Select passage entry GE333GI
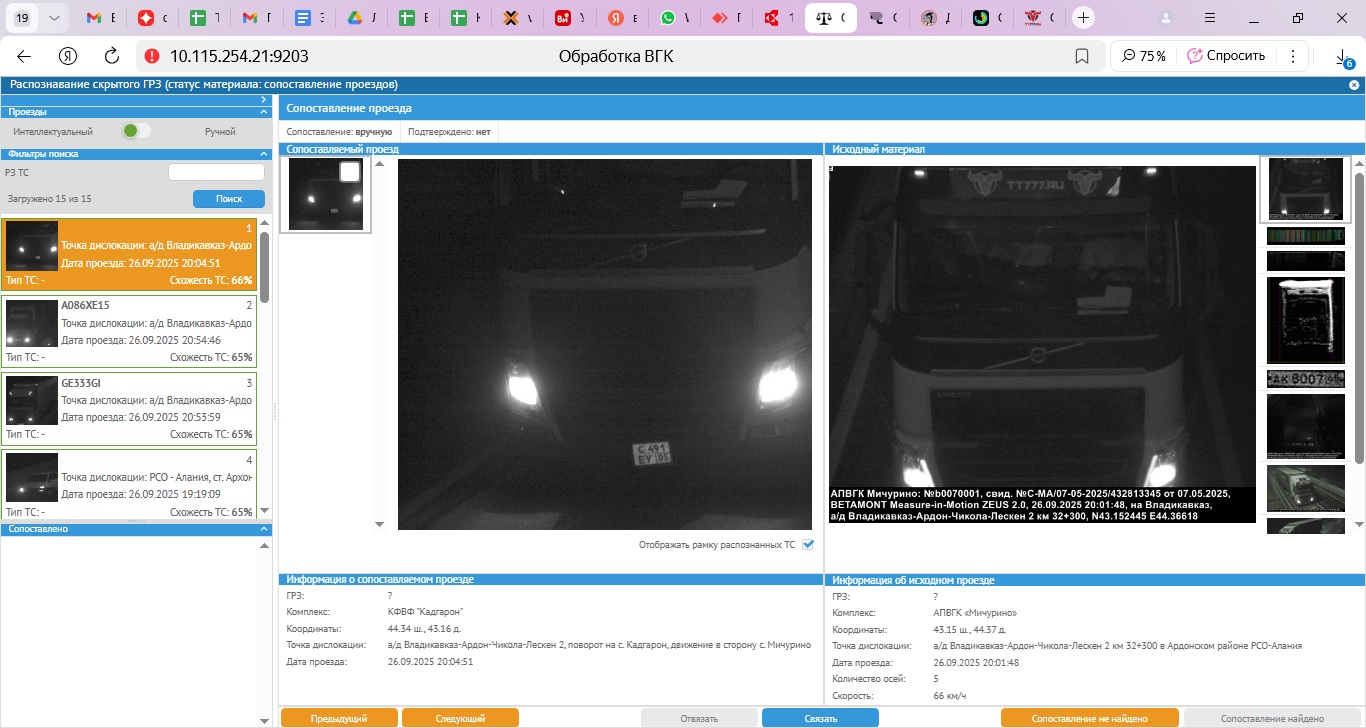This screenshot has width=1366, height=728. [130, 408]
